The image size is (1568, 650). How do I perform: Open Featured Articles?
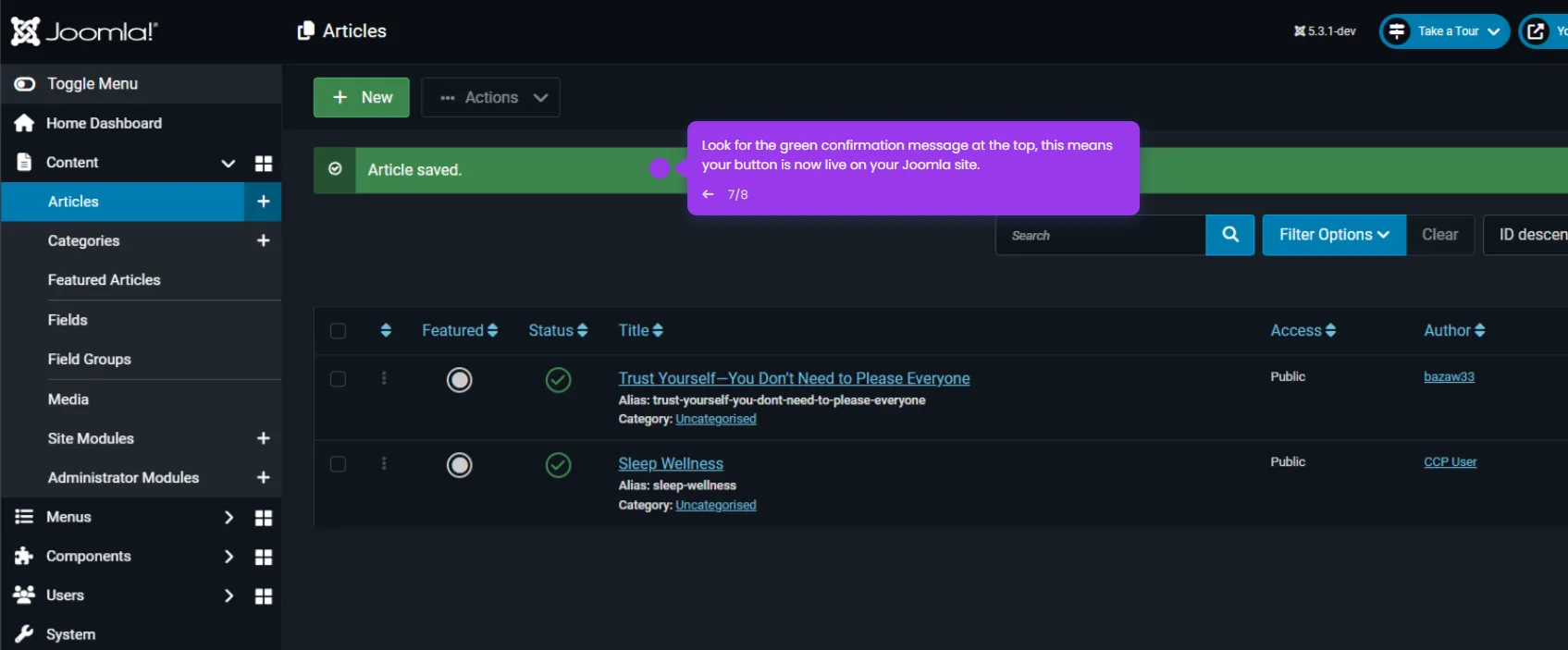tap(104, 279)
